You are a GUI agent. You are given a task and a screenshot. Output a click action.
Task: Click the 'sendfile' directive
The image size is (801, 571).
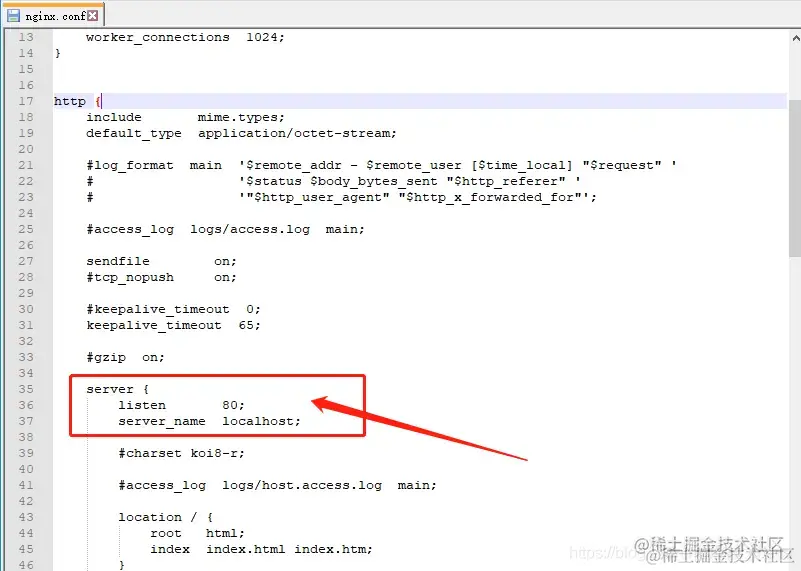pyautogui.click(x=117, y=261)
